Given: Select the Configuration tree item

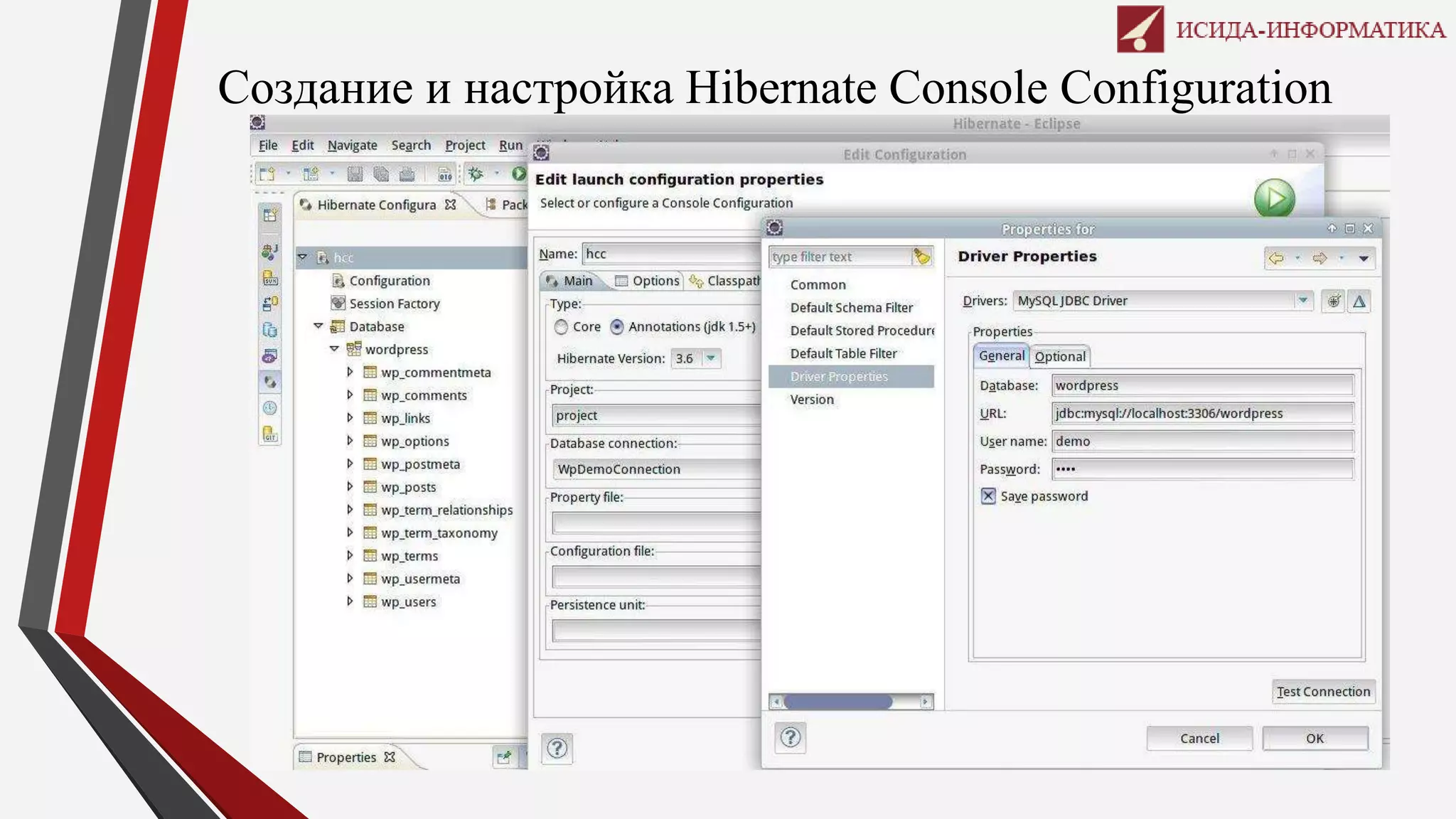Looking at the screenshot, I should click(390, 281).
